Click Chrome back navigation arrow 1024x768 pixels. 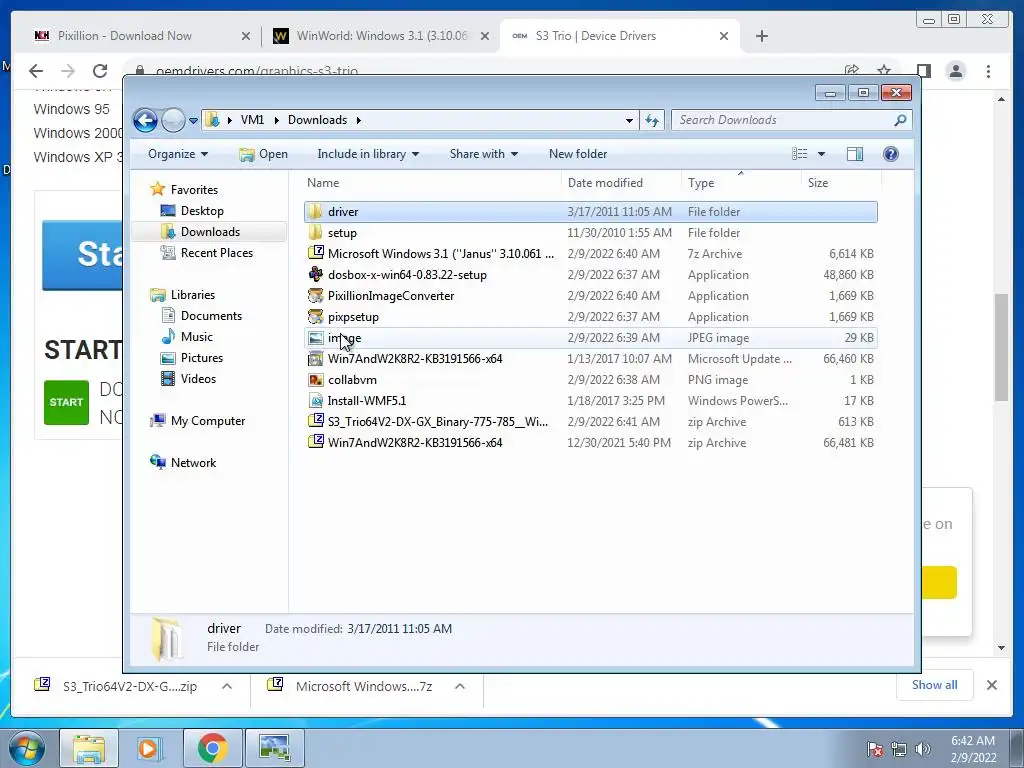pos(36,71)
